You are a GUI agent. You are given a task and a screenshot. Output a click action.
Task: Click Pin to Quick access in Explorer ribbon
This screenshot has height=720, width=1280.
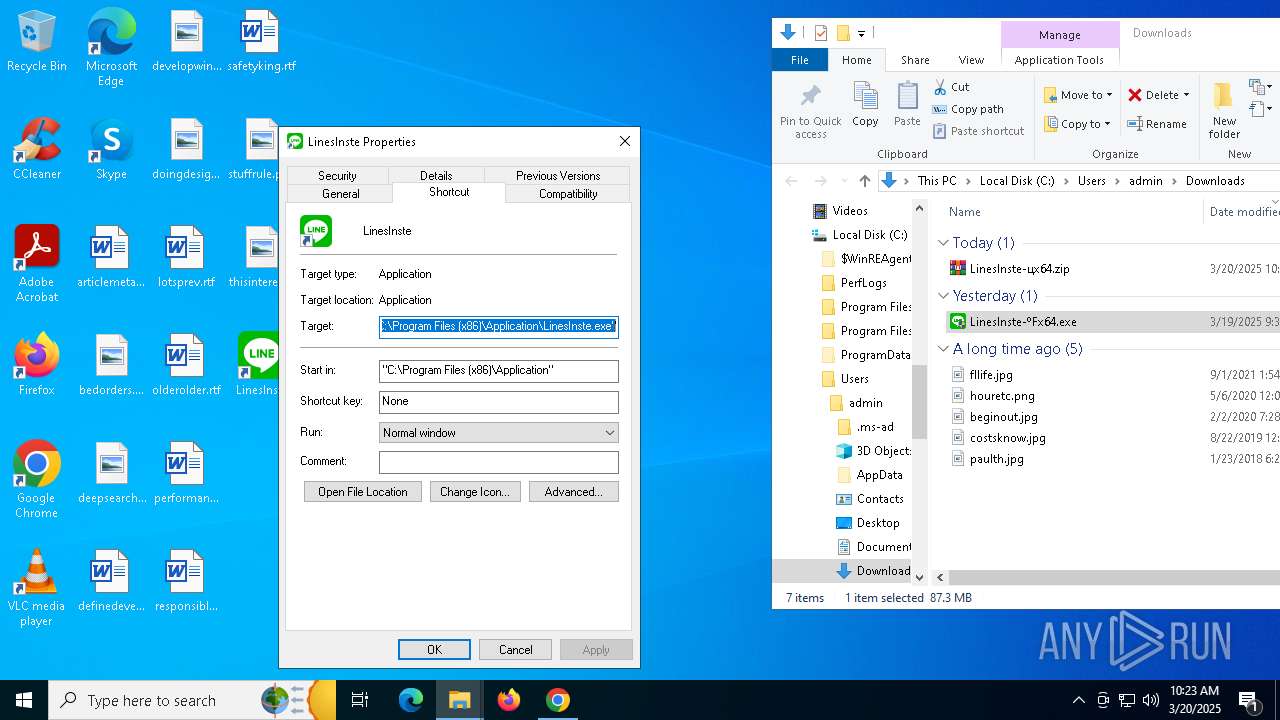[x=811, y=110]
